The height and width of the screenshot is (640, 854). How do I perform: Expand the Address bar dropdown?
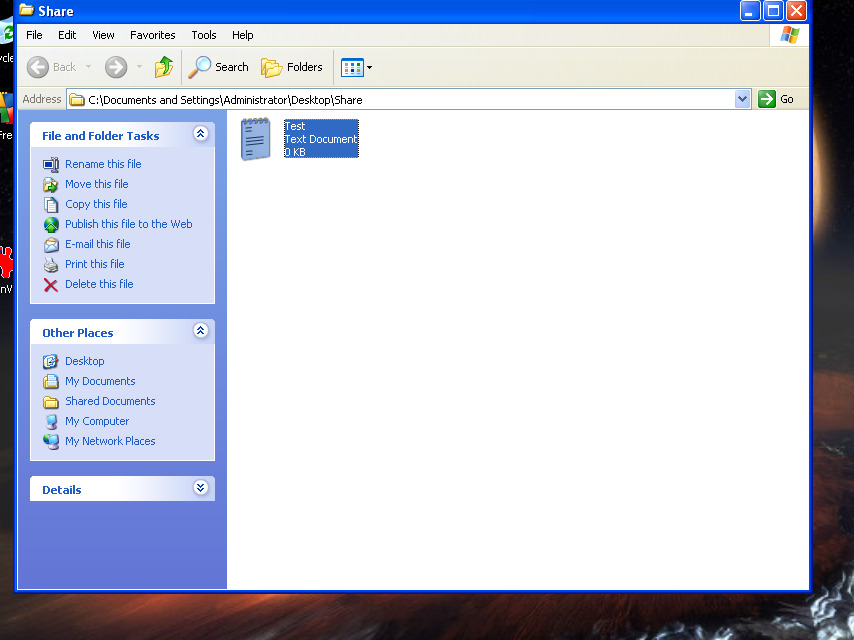(x=742, y=99)
